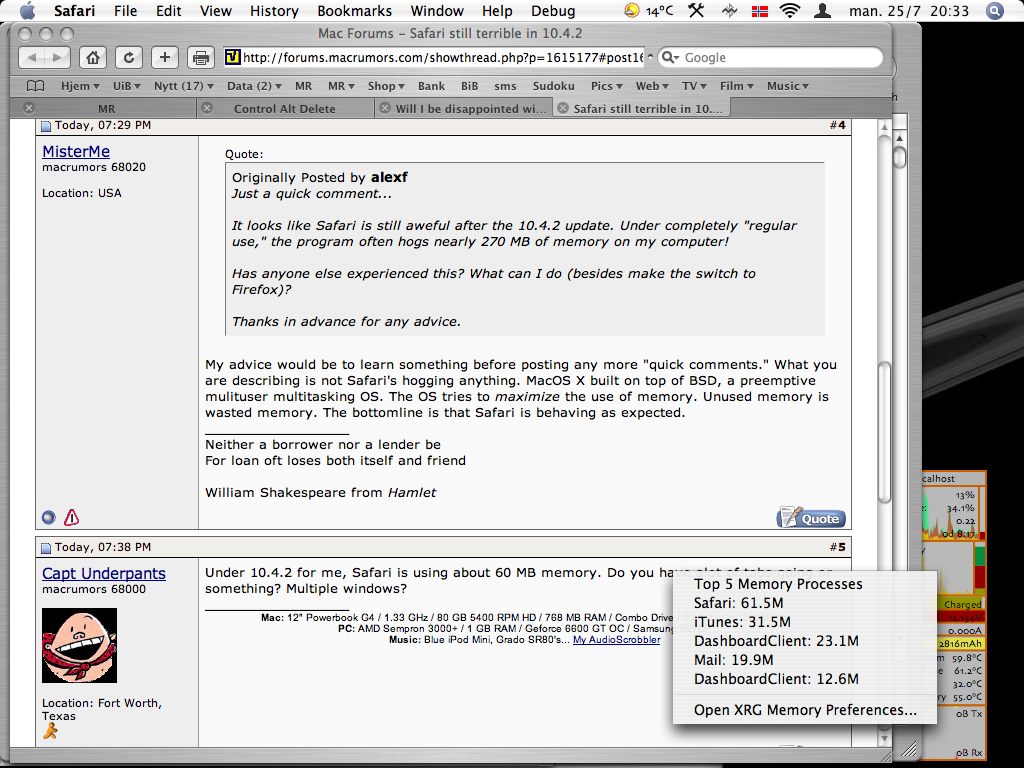The width and height of the screenshot is (1024, 768).
Task: Expand the UiB bookmarks folder
Action: coord(127,86)
